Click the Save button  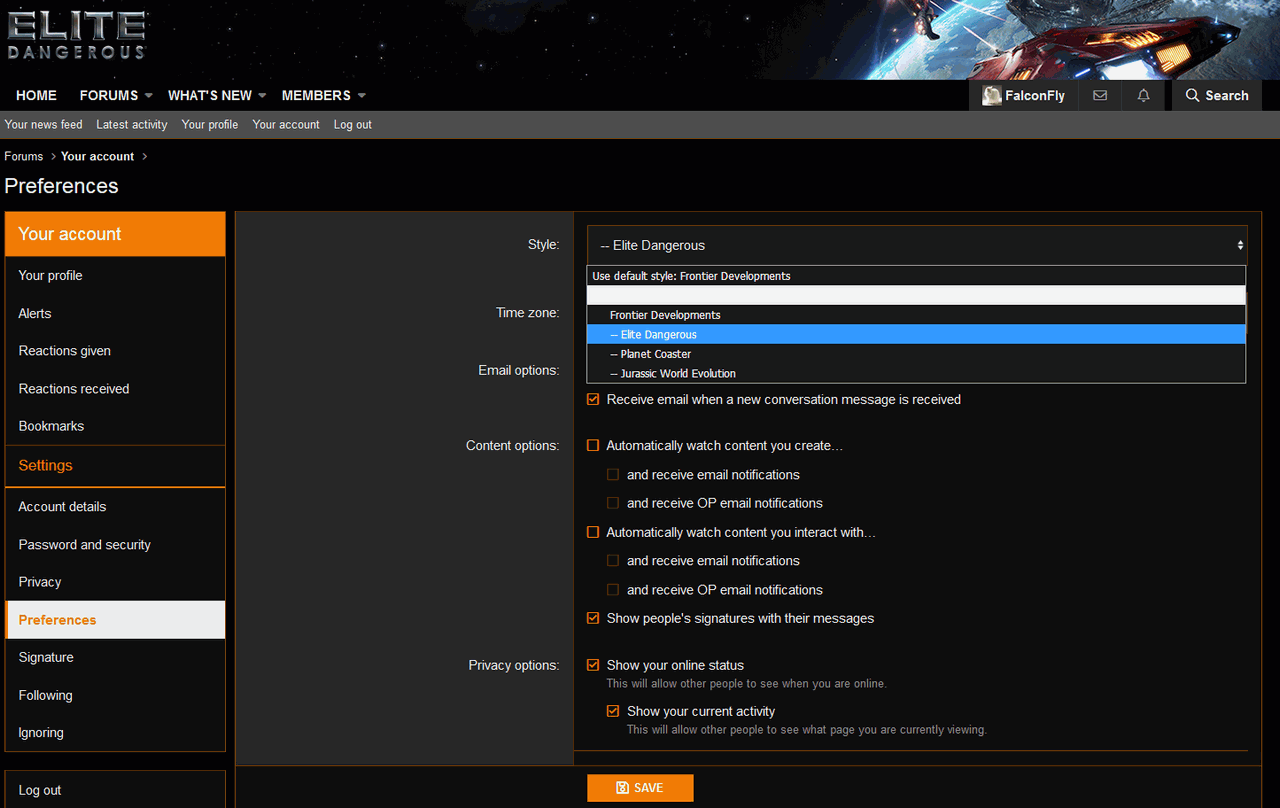[x=640, y=788]
